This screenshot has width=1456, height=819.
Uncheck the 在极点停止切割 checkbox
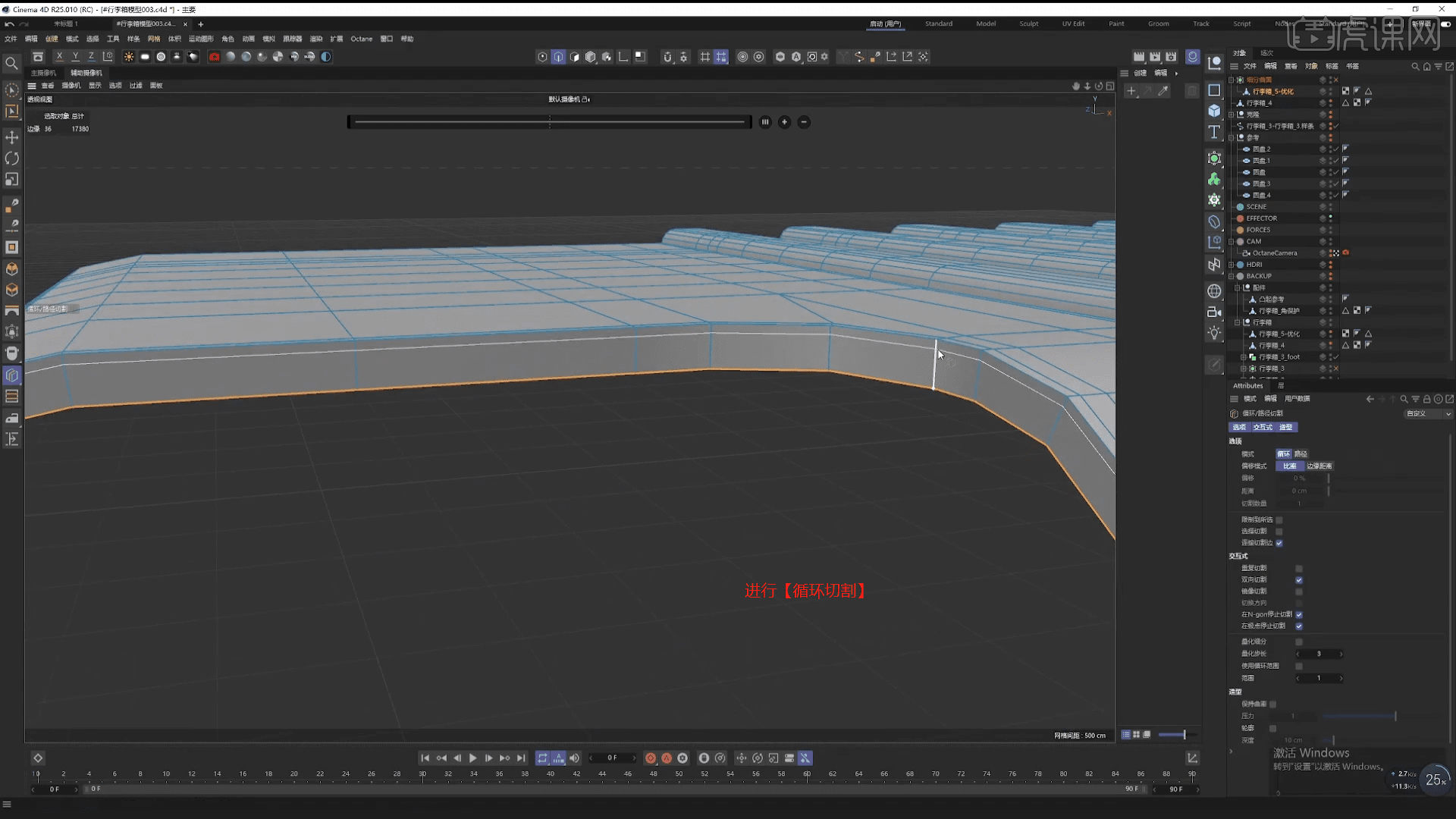[1299, 626]
